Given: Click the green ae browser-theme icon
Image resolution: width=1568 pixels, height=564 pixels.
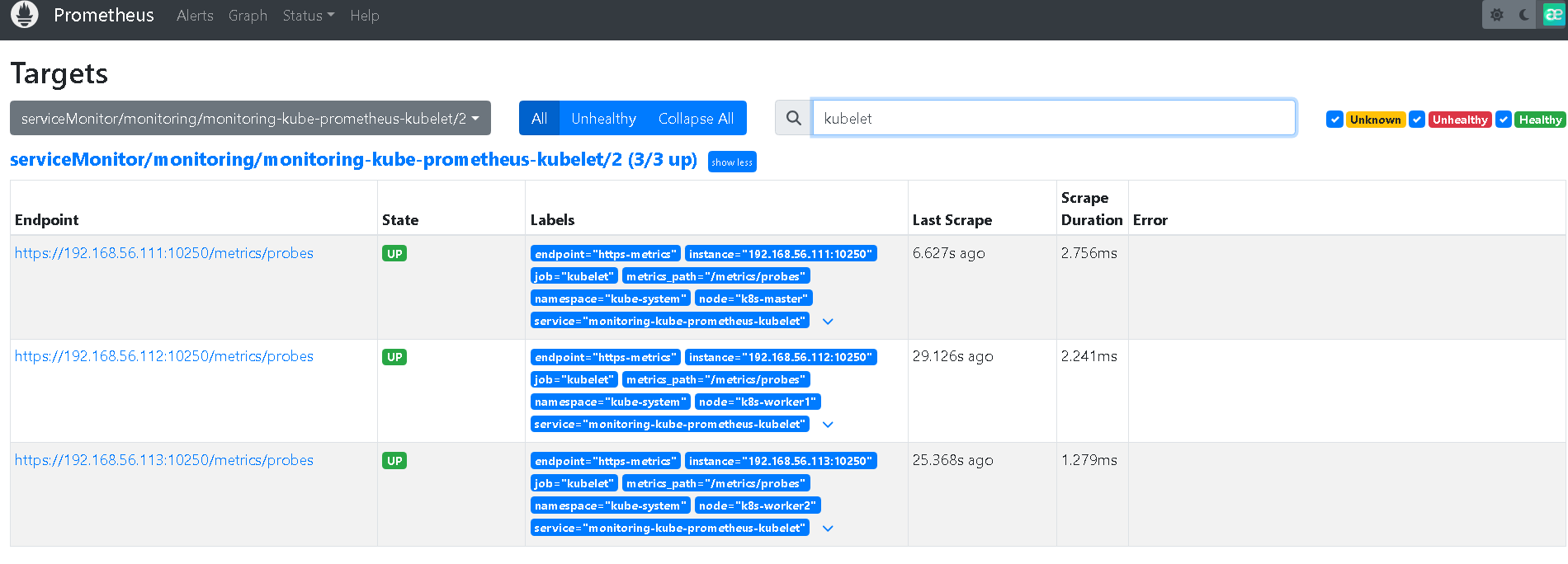Looking at the screenshot, I should coord(1553,15).
